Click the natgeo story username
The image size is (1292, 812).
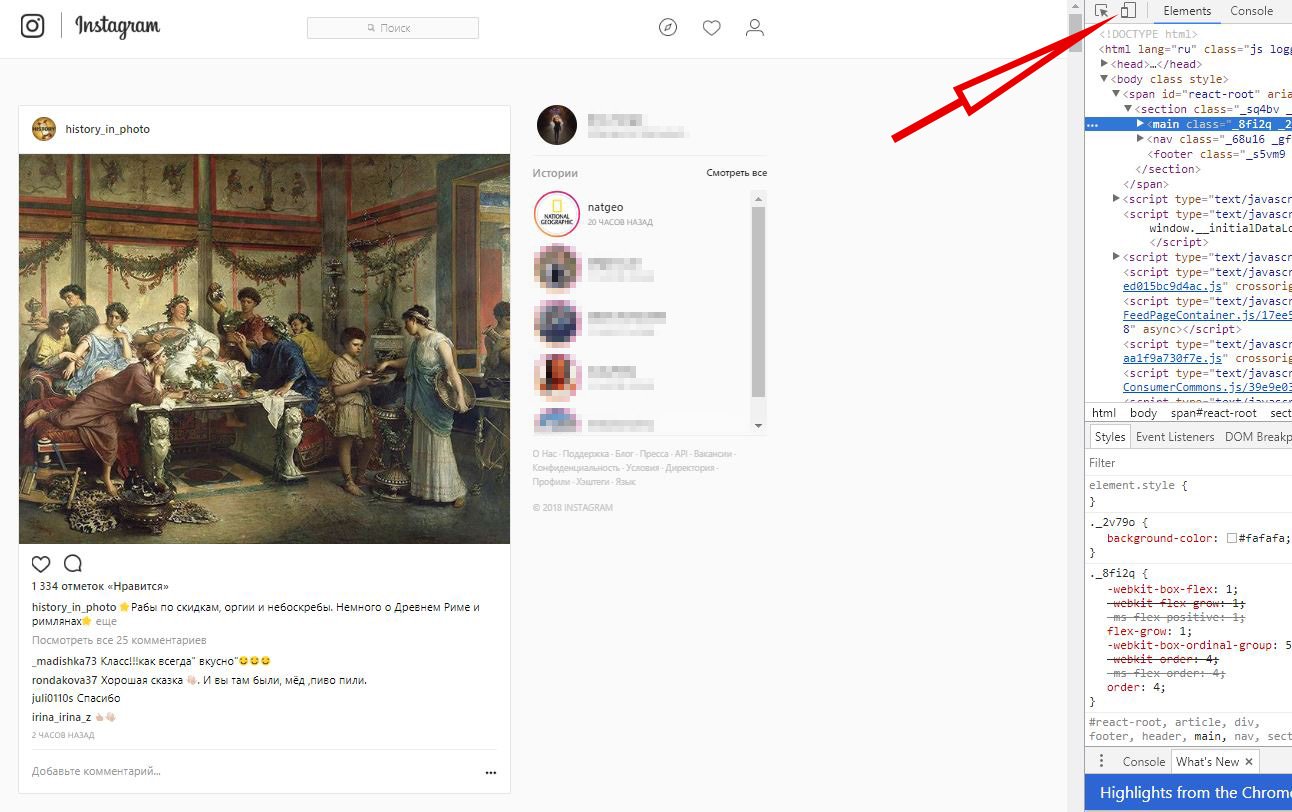[606, 207]
